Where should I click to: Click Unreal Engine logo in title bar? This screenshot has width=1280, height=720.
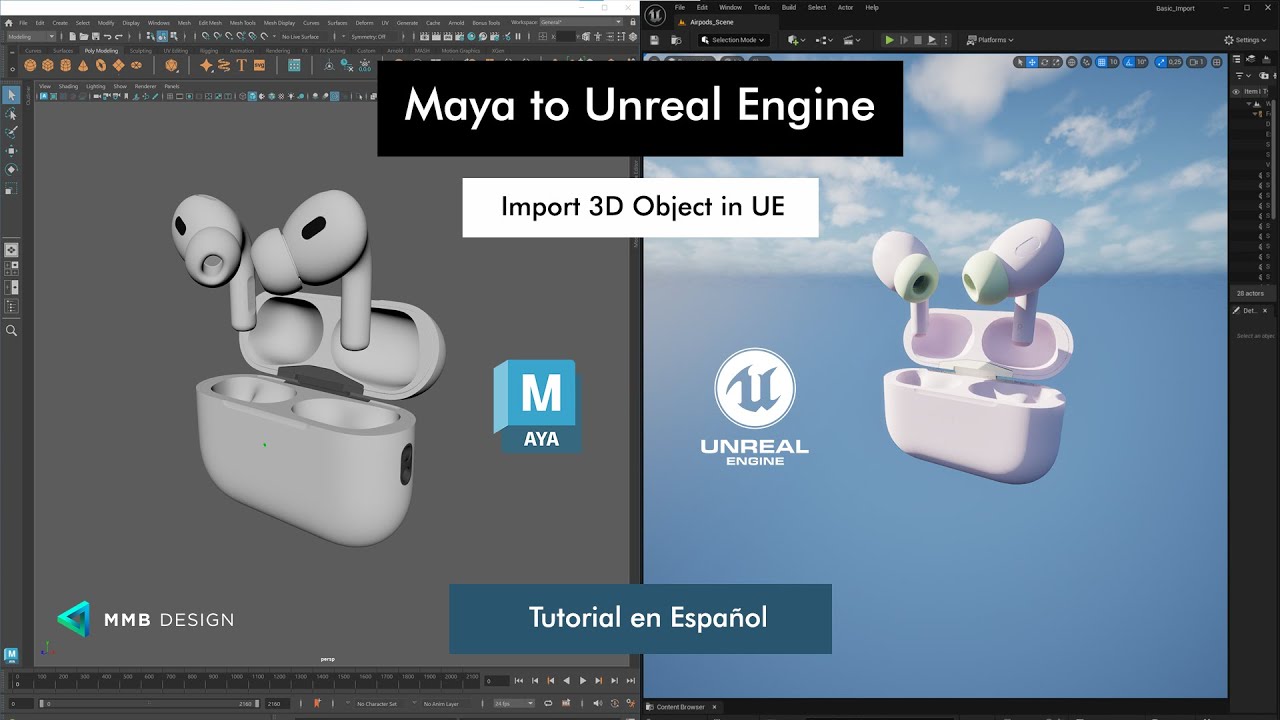tap(655, 14)
